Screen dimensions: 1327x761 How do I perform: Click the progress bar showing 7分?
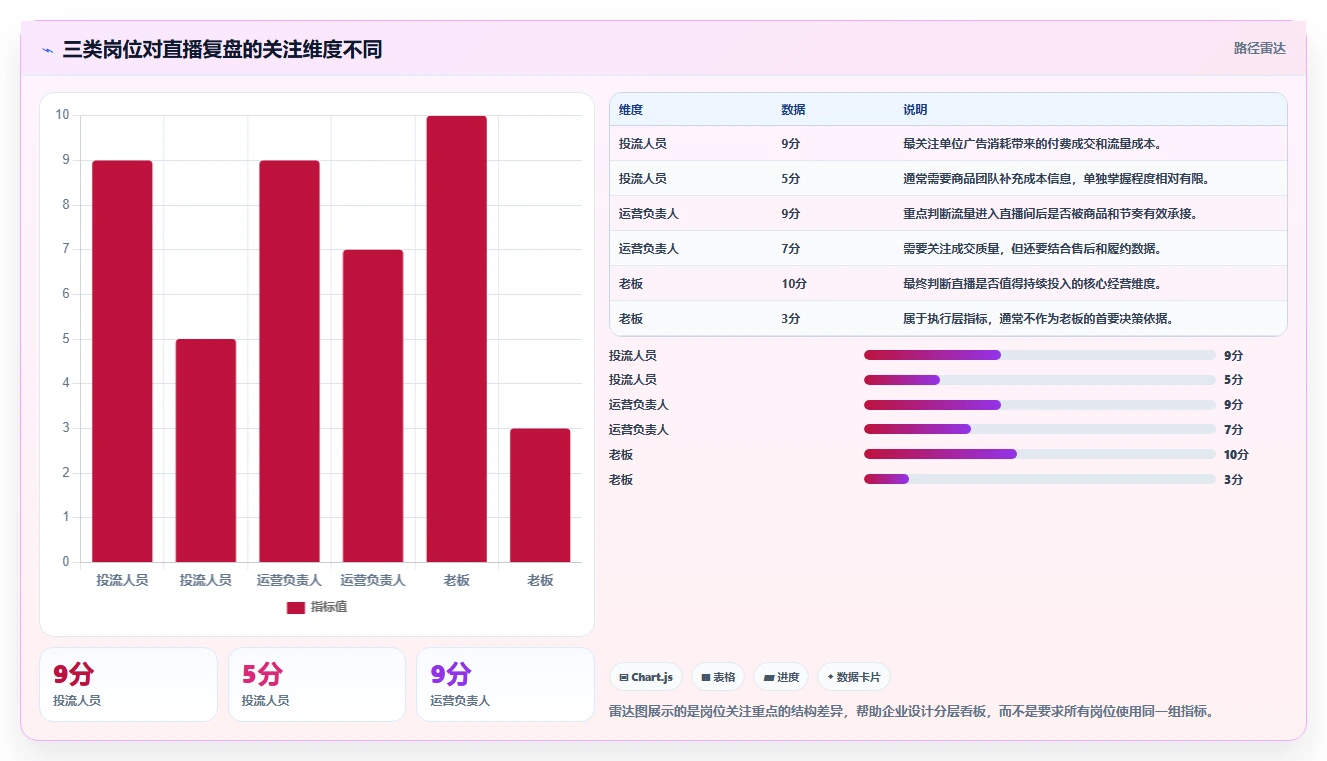(1040, 429)
